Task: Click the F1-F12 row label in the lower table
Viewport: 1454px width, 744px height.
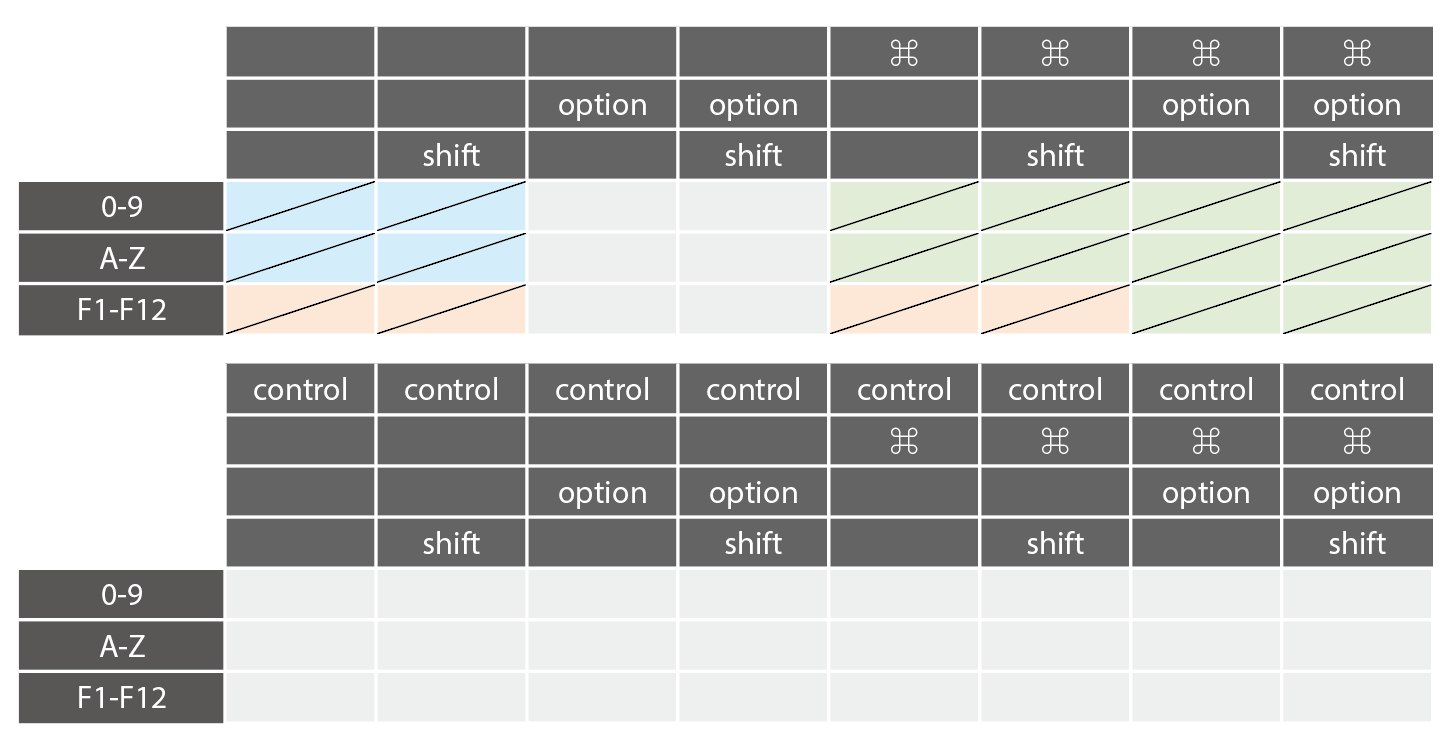Action: (x=121, y=697)
